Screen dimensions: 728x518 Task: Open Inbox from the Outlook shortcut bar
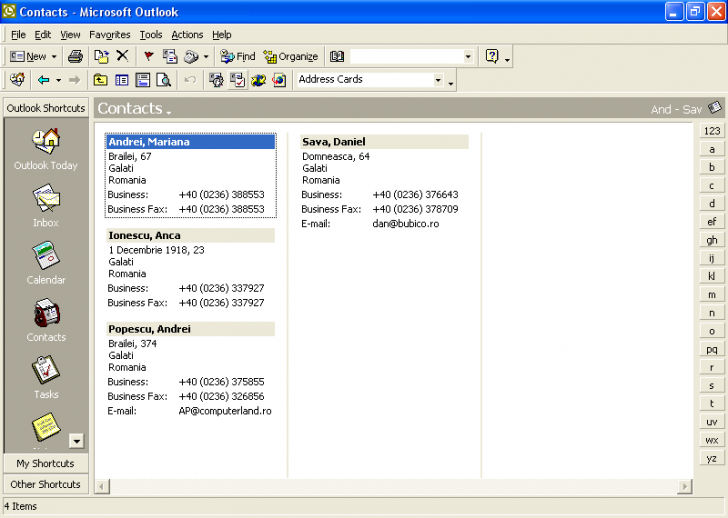(x=46, y=205)
